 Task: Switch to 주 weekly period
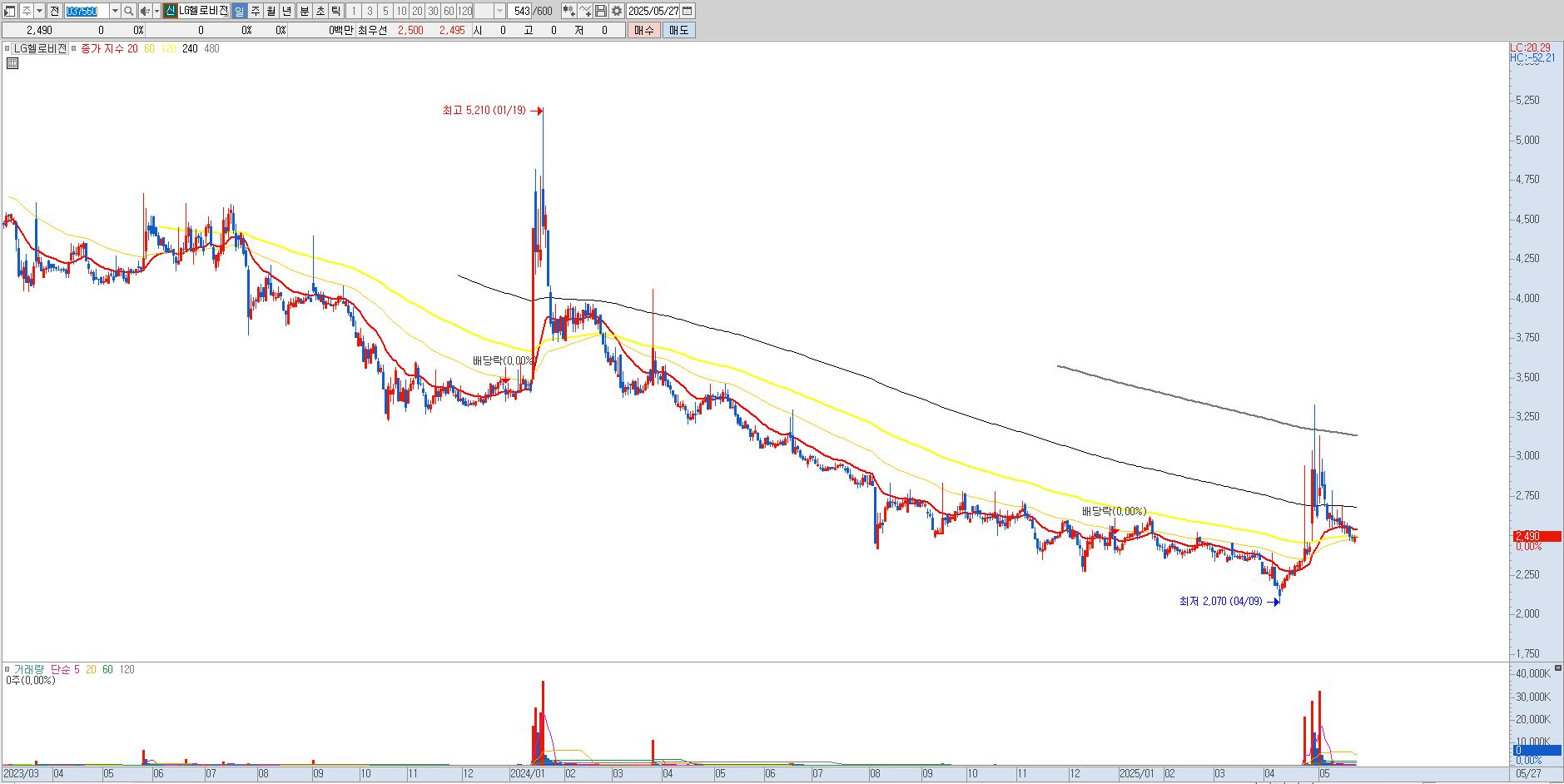(x=256, y=11)
